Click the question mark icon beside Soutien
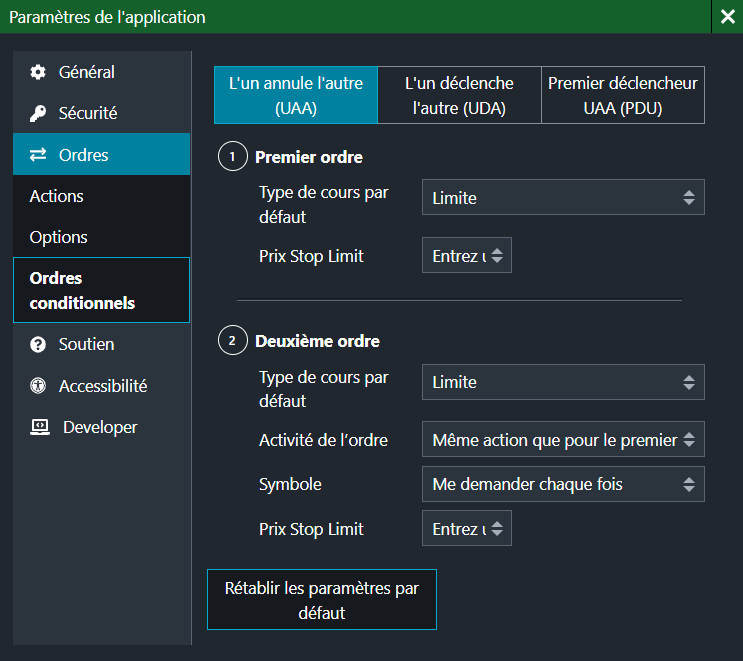Screen dimensions: 743x661 38,345
